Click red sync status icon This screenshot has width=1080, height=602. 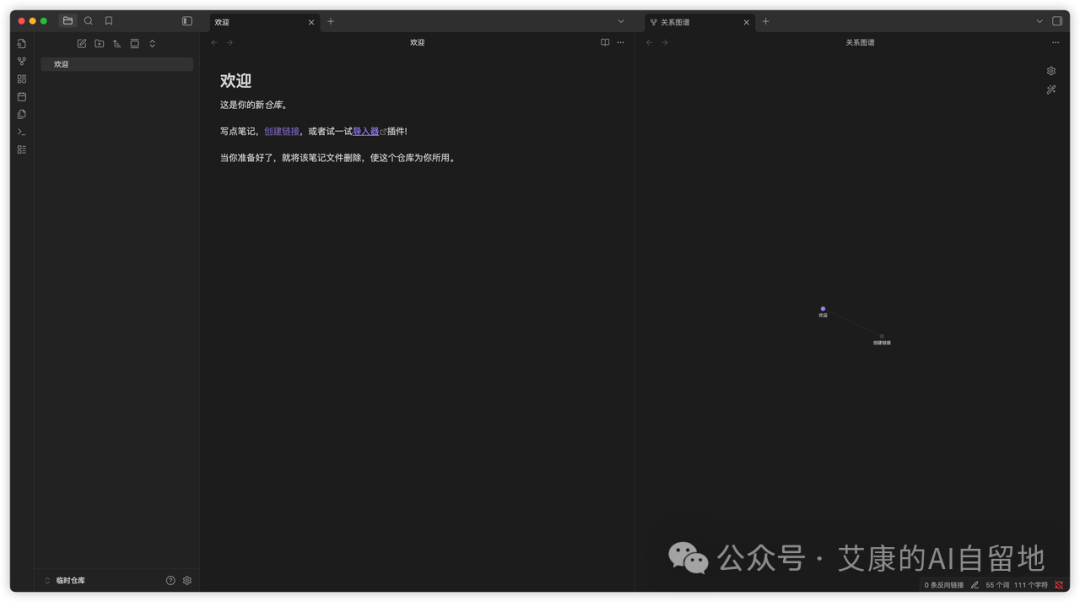1059,585
